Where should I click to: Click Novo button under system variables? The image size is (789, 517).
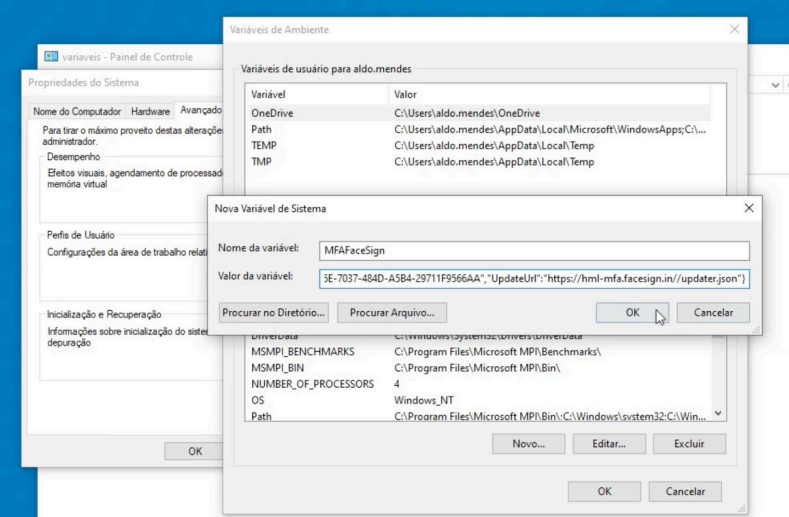(528, 444)
